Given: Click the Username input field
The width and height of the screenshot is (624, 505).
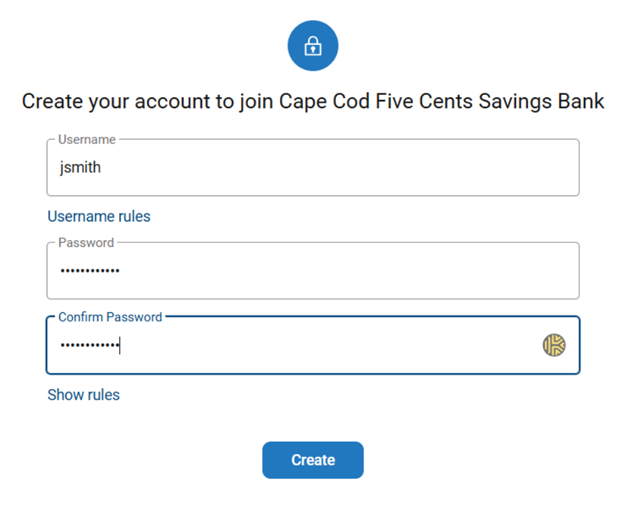Looking at the screenshot, I should (313, 168).
